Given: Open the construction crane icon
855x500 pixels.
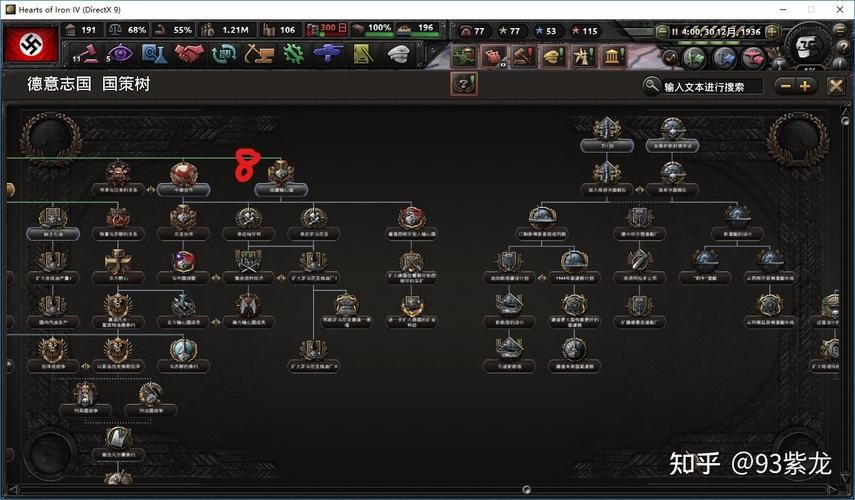Looking at the screenshot, I should coord(258,53).
